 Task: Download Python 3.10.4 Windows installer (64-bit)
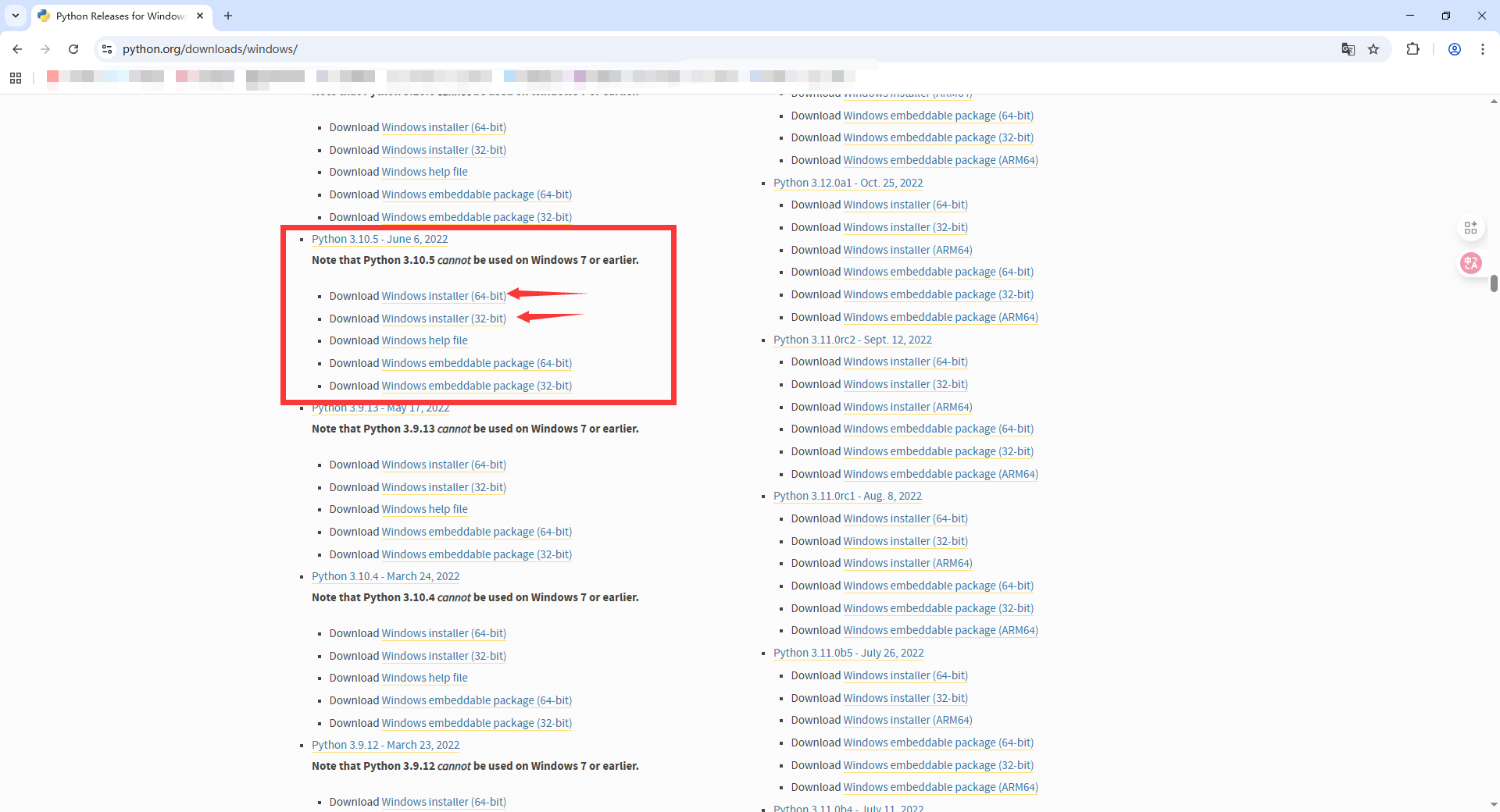tap(444, 633)
